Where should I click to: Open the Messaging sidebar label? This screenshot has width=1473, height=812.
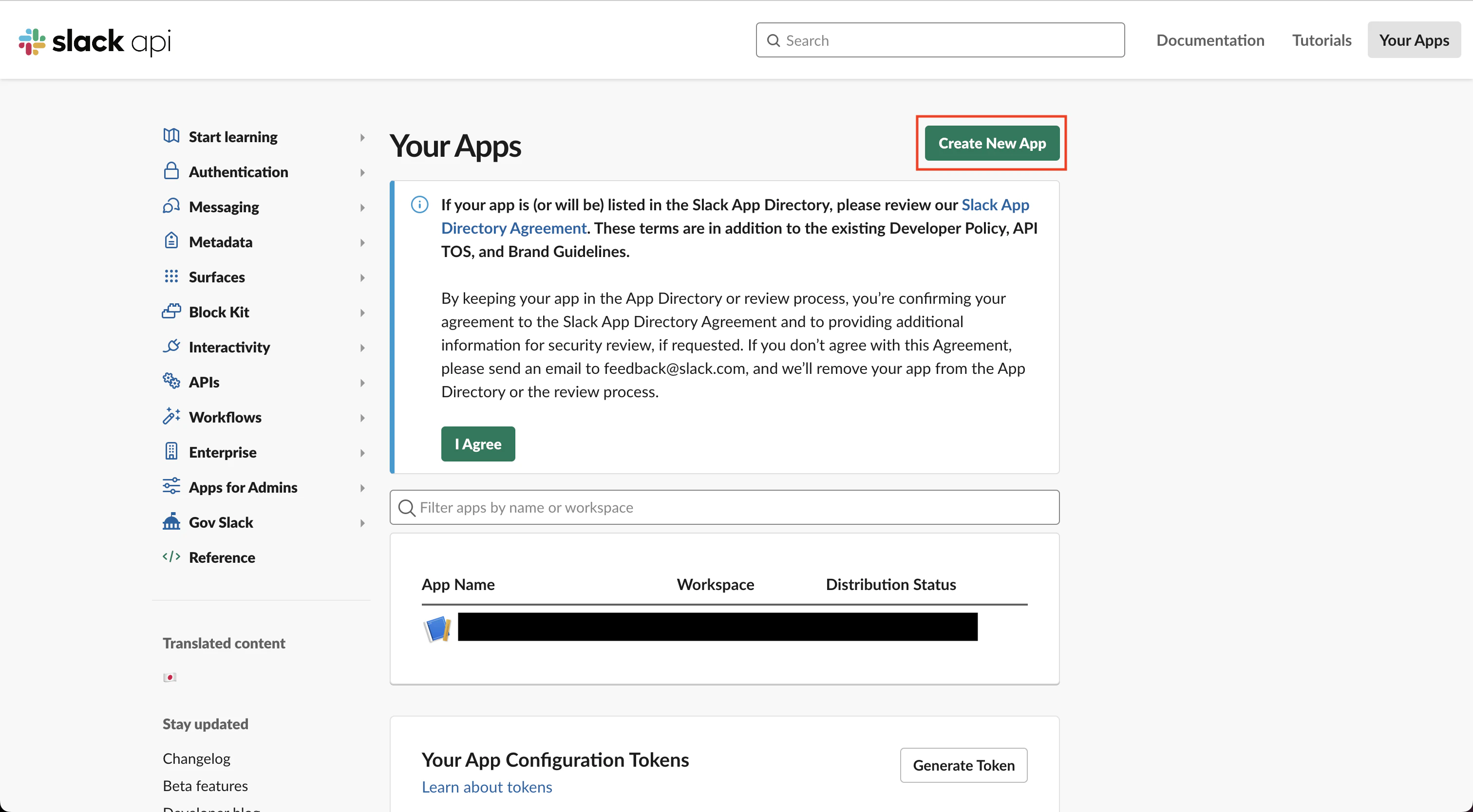click(224, 207)
